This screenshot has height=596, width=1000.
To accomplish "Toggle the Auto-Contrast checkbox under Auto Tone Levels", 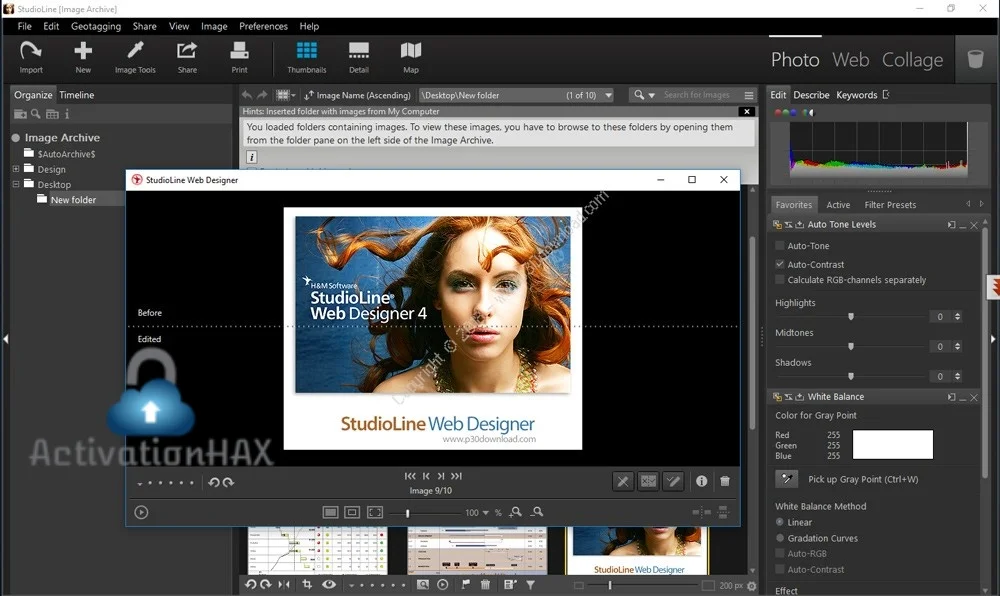I will (779, 264).
